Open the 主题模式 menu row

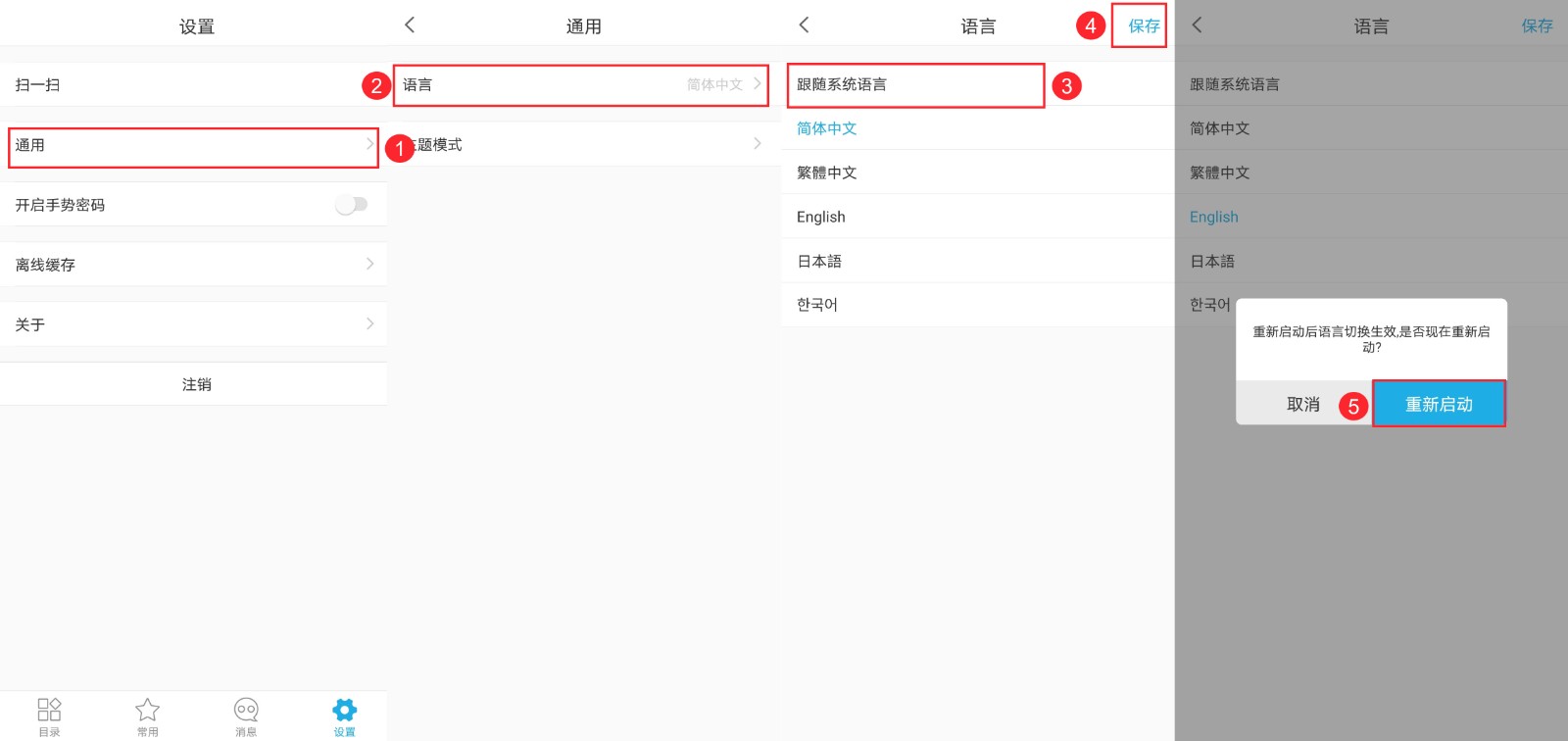point(585,144)
